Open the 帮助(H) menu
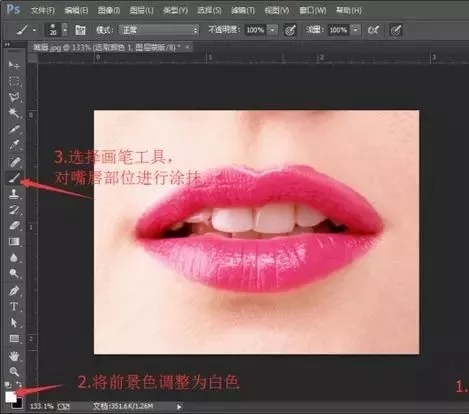This screenshot has height=414, width=469. coord(349,11)
